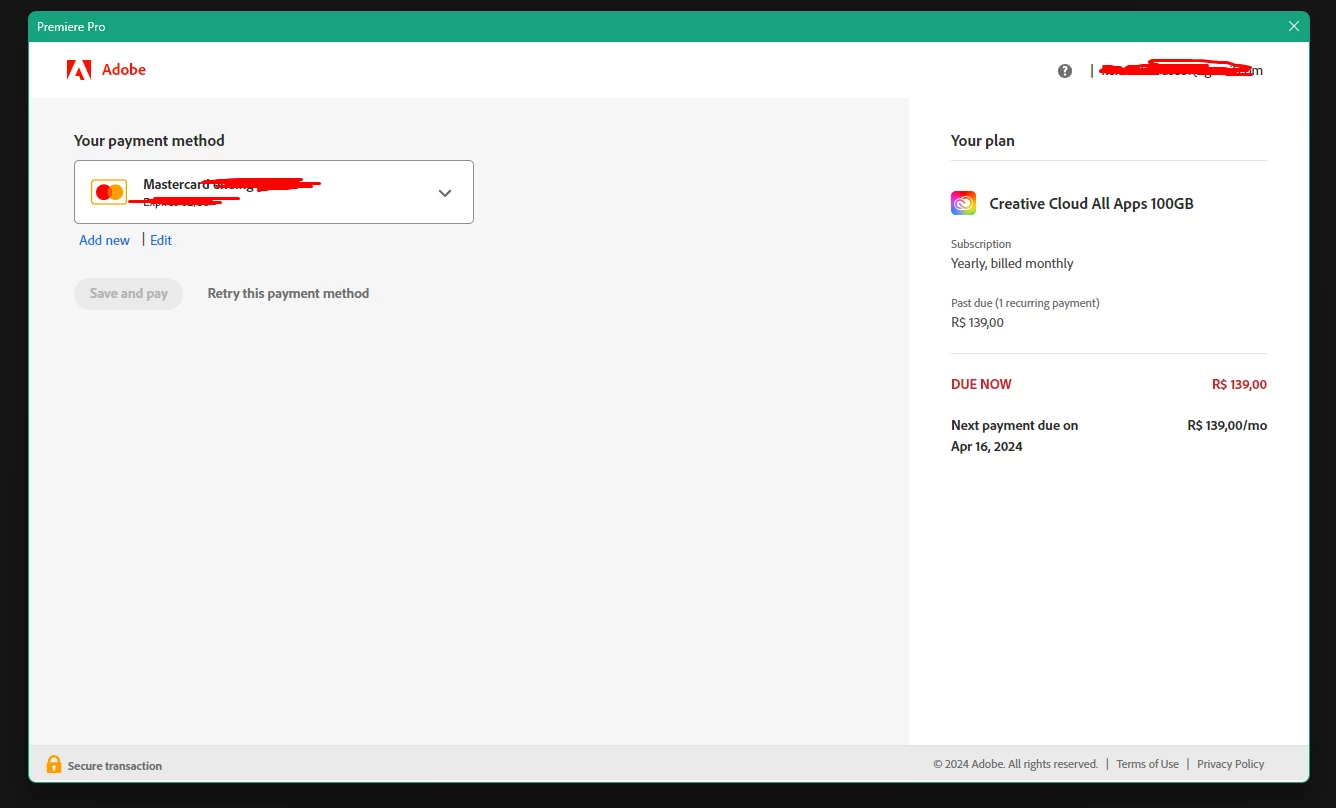Click the Next payment due on text

pyautogui.click(x=1014, y=425)
